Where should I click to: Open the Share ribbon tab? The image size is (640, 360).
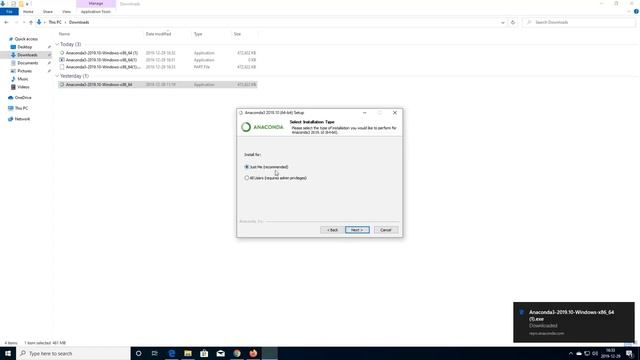(48, 12)
